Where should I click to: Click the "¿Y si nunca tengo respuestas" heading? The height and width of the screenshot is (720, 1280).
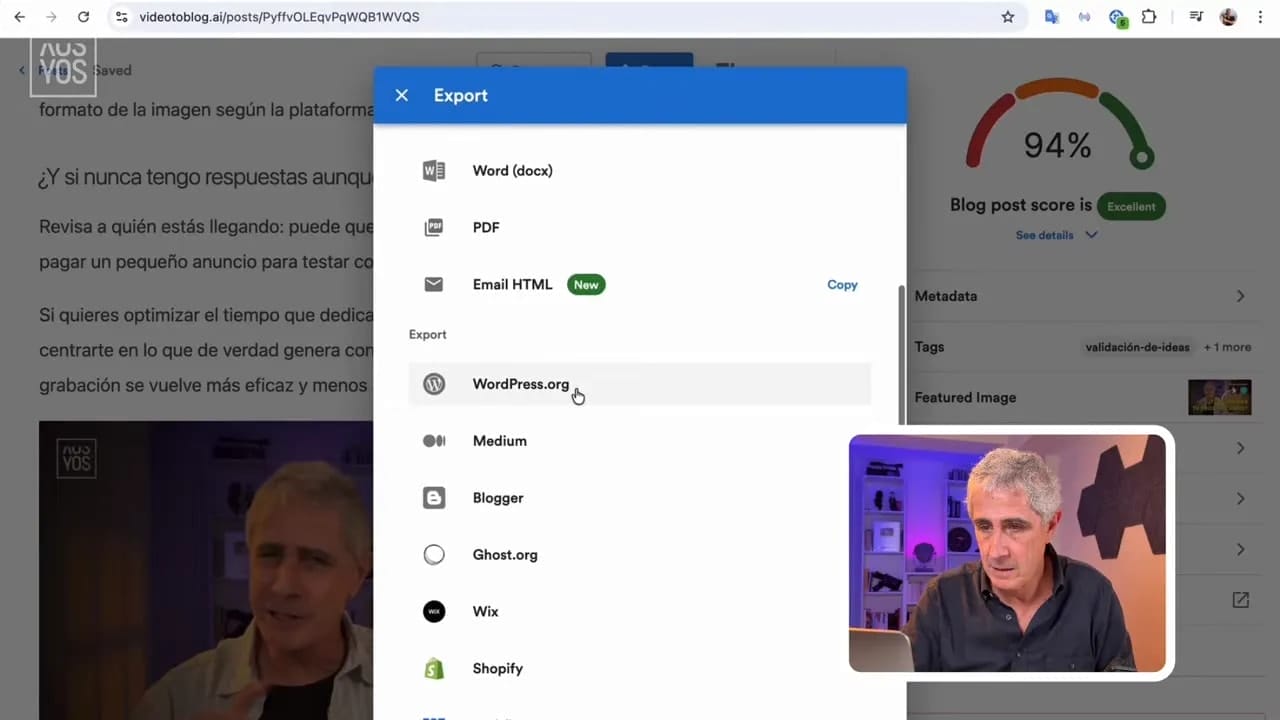pyautogui.click(x=205, y=177)
